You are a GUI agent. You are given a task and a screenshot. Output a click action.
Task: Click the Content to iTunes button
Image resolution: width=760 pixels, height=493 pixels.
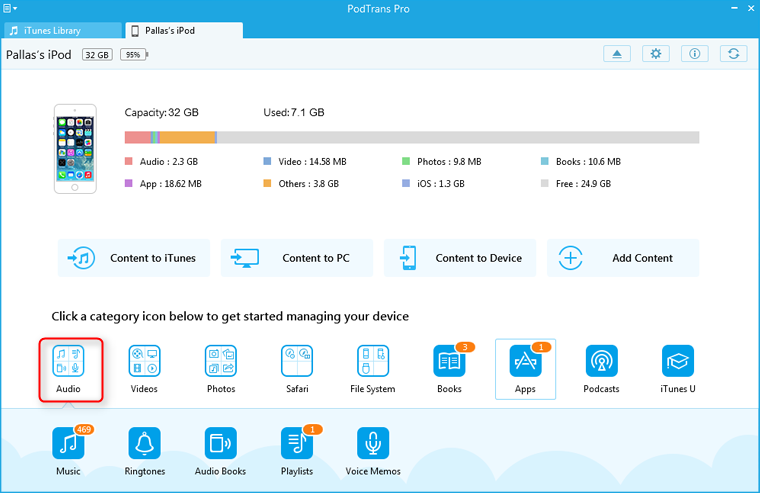coord(134,258)
